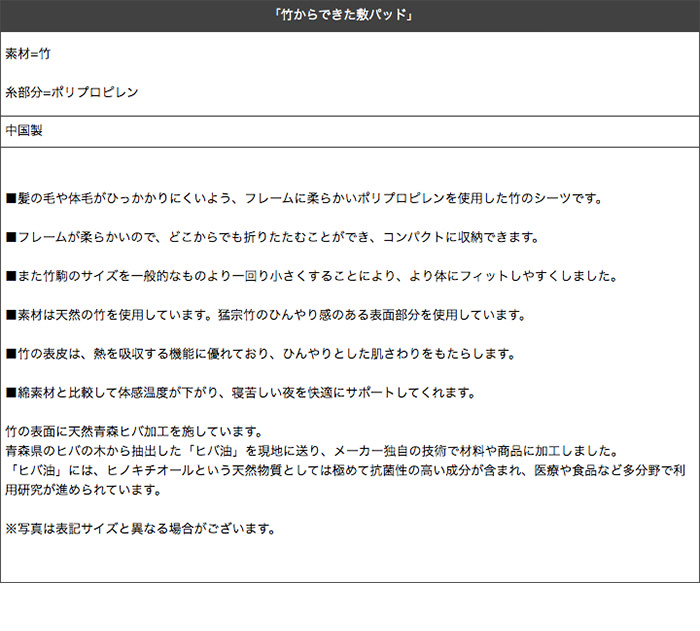Select the line 糸部分=ポリプロピレン
Screen dimensions: 700x631
[71, 92]
